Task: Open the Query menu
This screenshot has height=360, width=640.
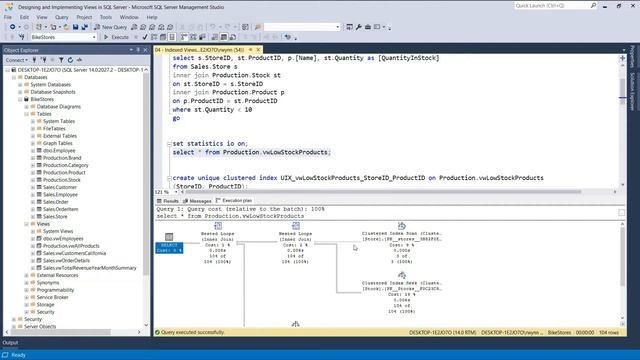Action: [62, 17]
